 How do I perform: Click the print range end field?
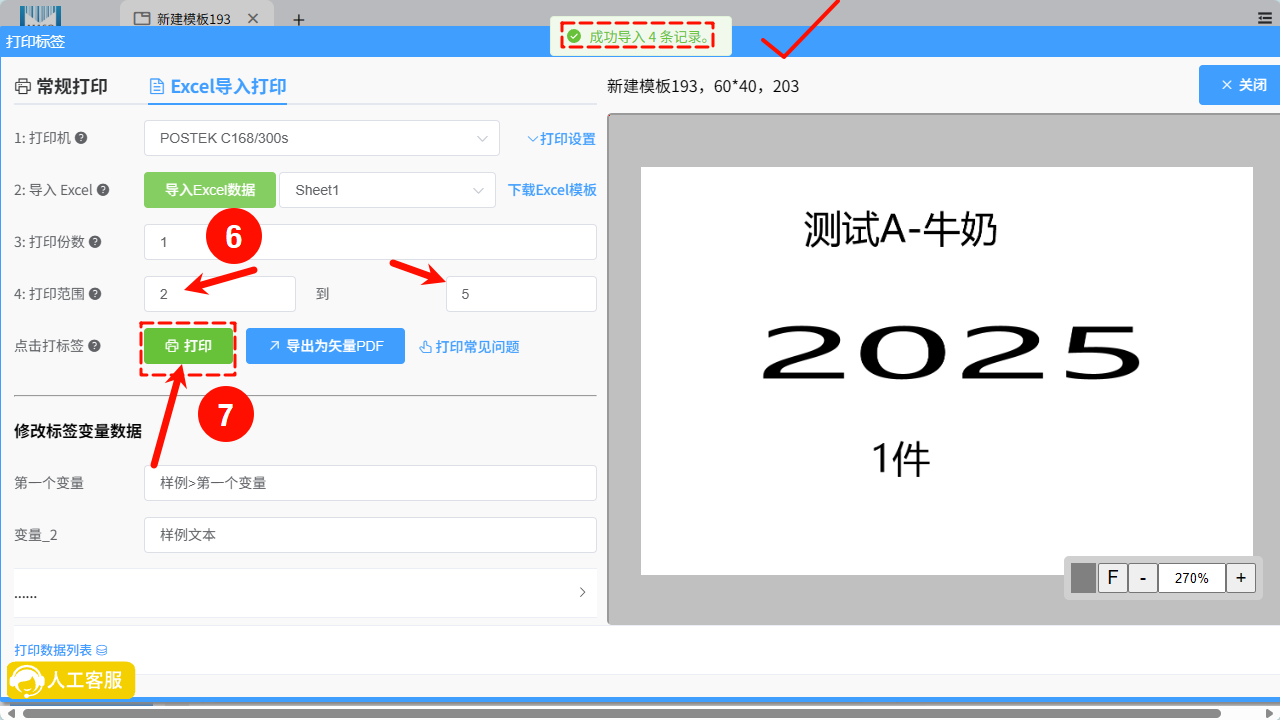[x=521, y=294]
